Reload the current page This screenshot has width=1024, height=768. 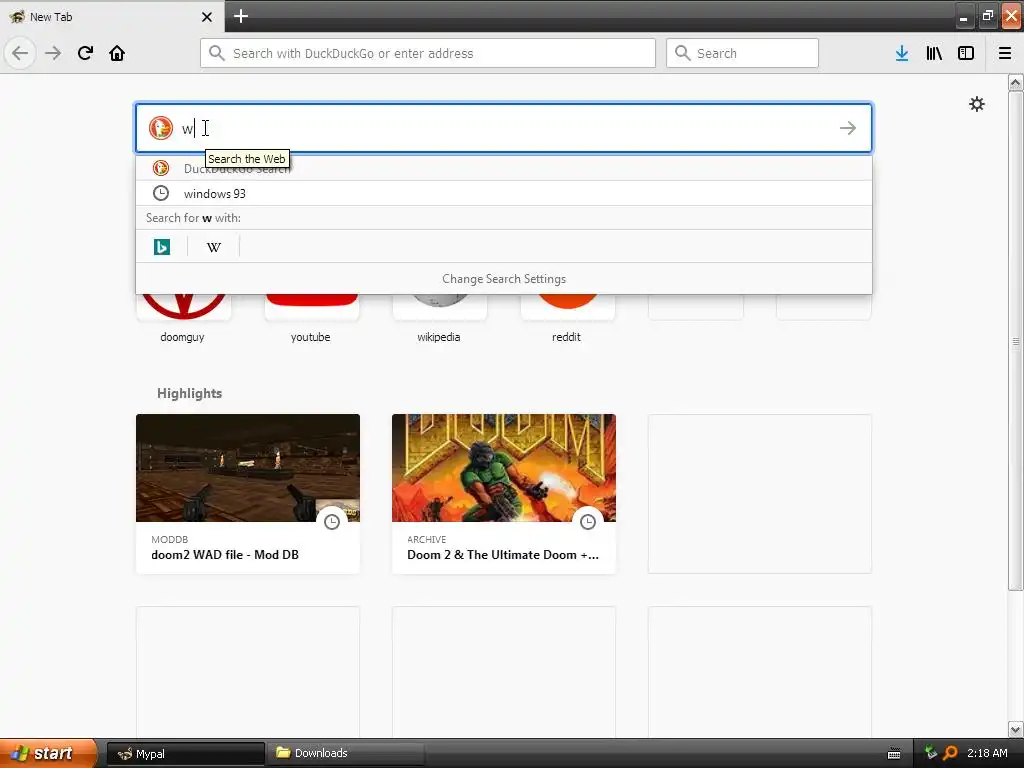point(85,53)
